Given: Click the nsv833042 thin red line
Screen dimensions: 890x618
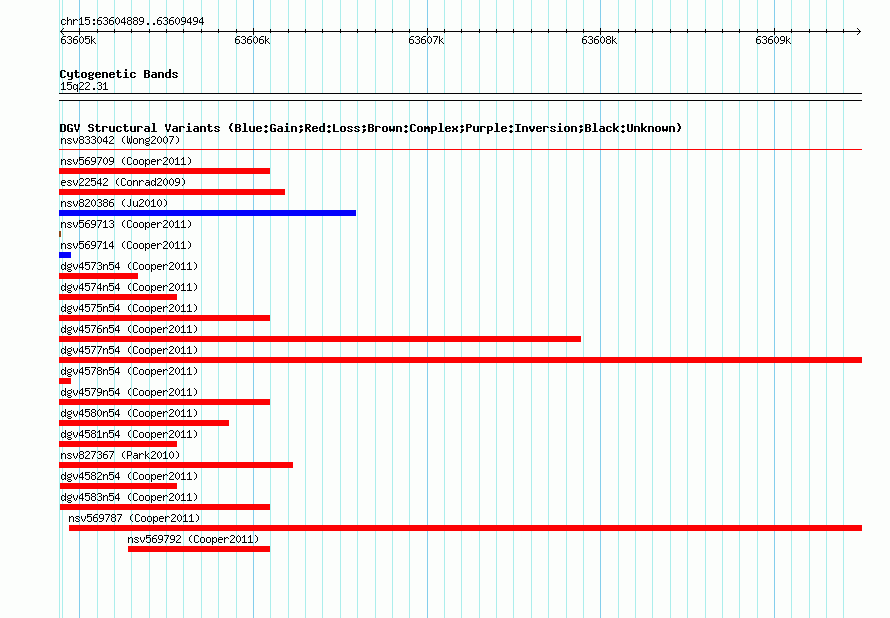Looking at the screenshot, I should click(460, 150).
